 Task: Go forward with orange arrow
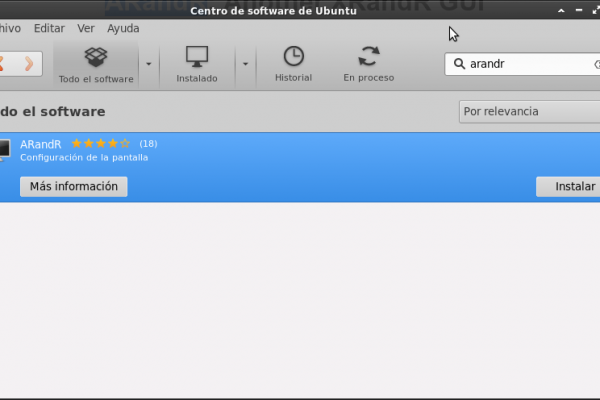(29, 64)
